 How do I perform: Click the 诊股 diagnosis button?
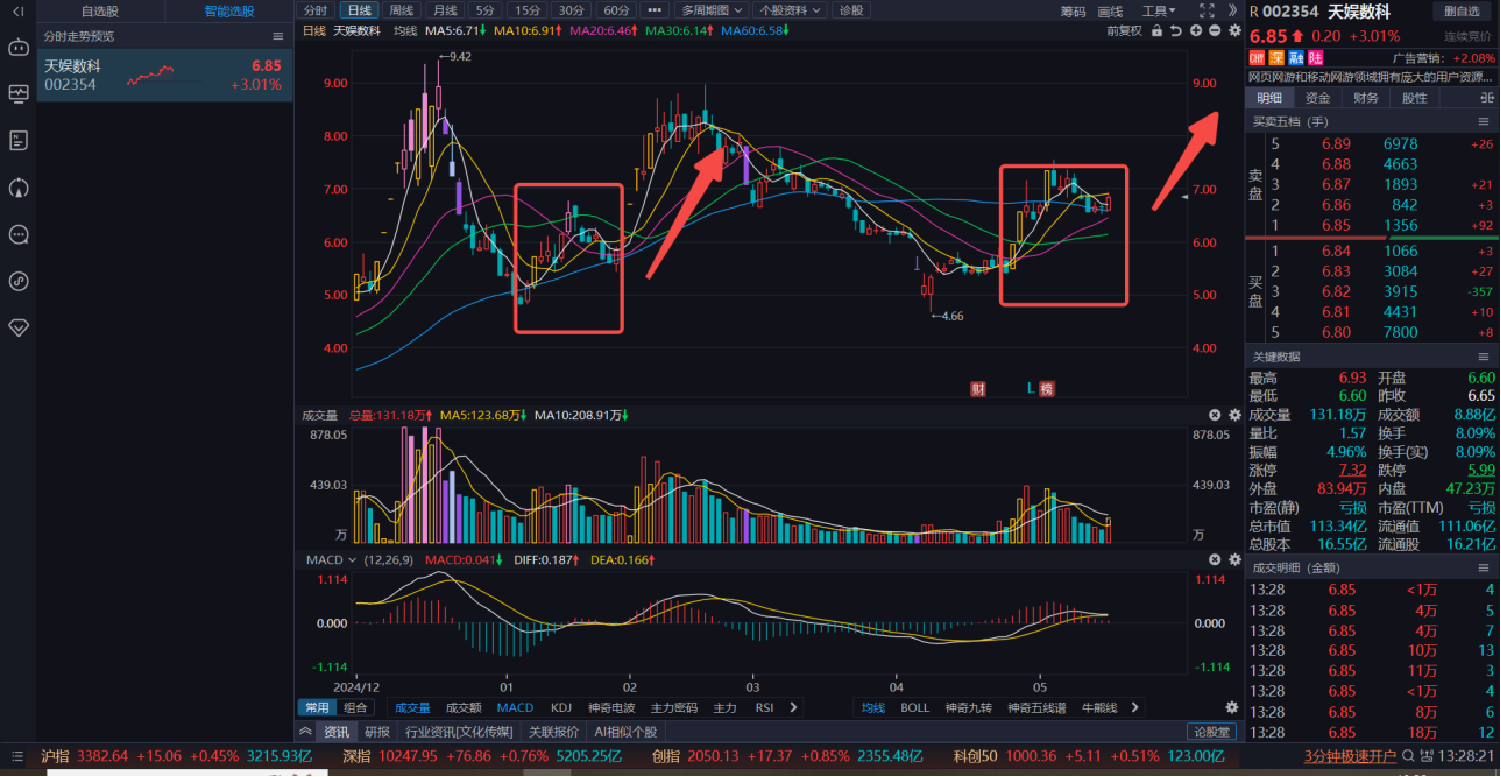[x=851, y=10]
